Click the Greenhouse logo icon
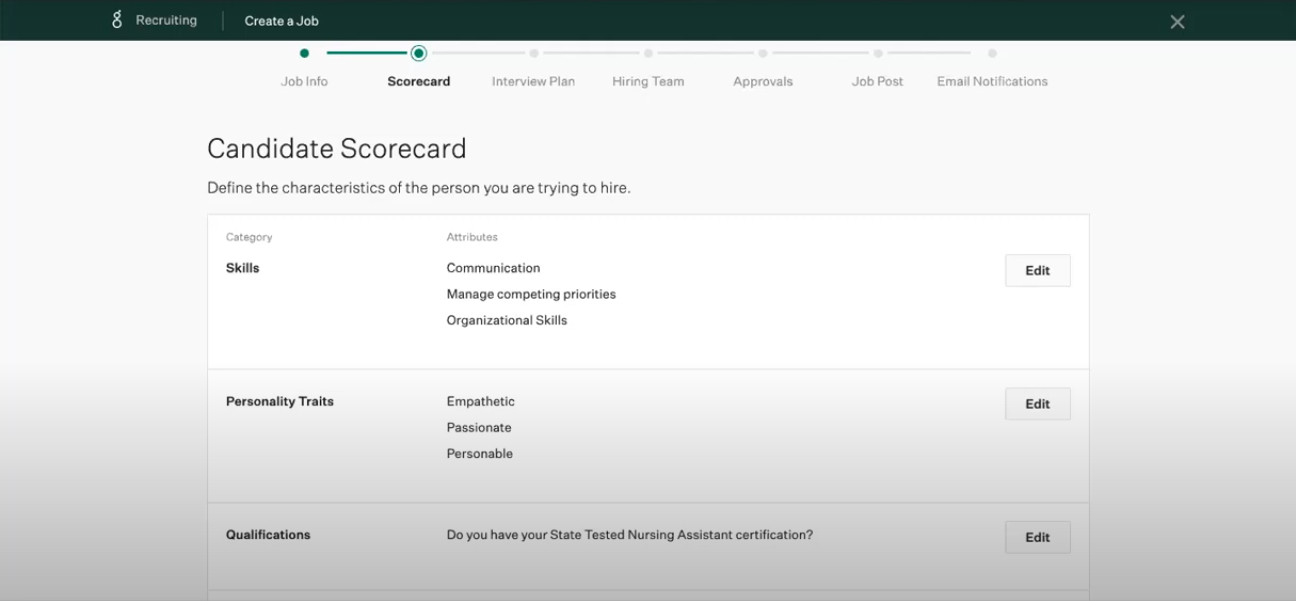The width and height of the screenshot is (1296, 601). click(x=117, y=20)
